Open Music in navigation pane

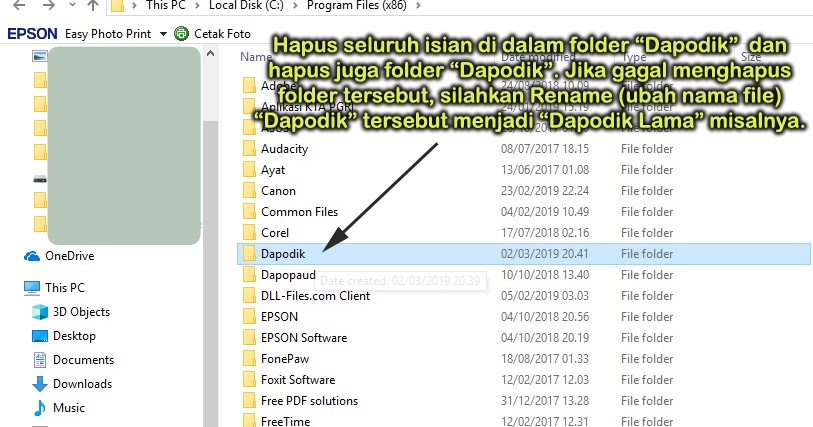click(68, 408)
